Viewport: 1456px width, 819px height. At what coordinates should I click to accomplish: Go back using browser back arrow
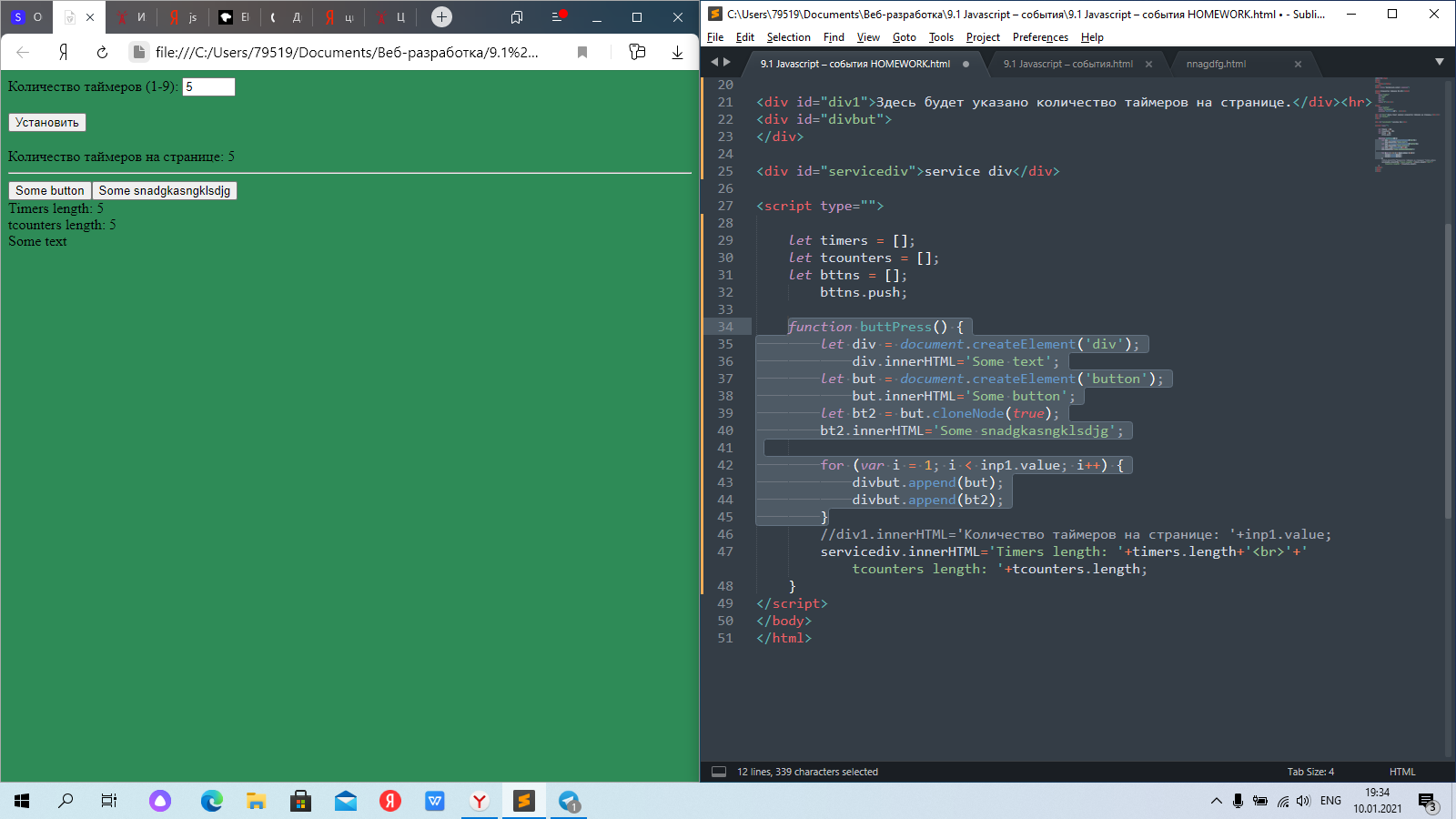pos(23,52)
